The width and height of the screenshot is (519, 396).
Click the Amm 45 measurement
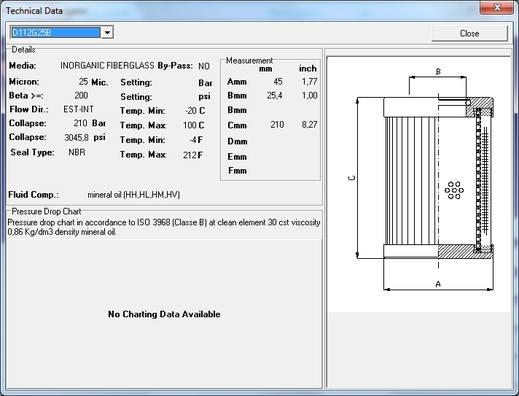(278, 82)
